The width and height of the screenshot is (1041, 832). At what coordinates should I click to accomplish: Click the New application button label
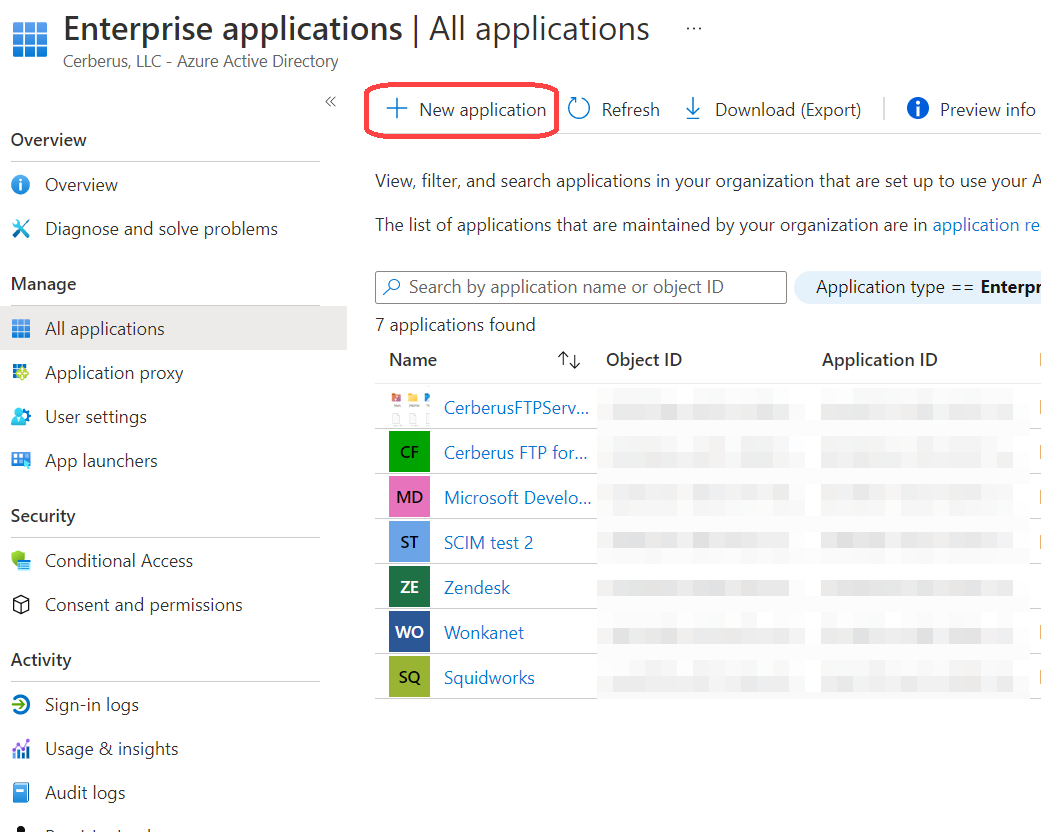(483, 110)
